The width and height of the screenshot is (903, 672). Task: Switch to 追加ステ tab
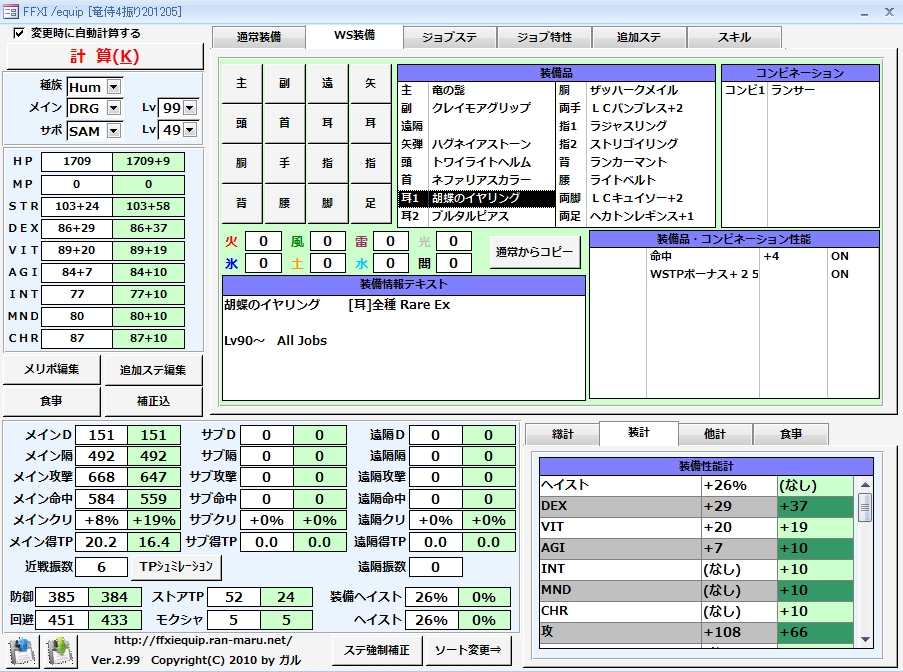(639, 37)
